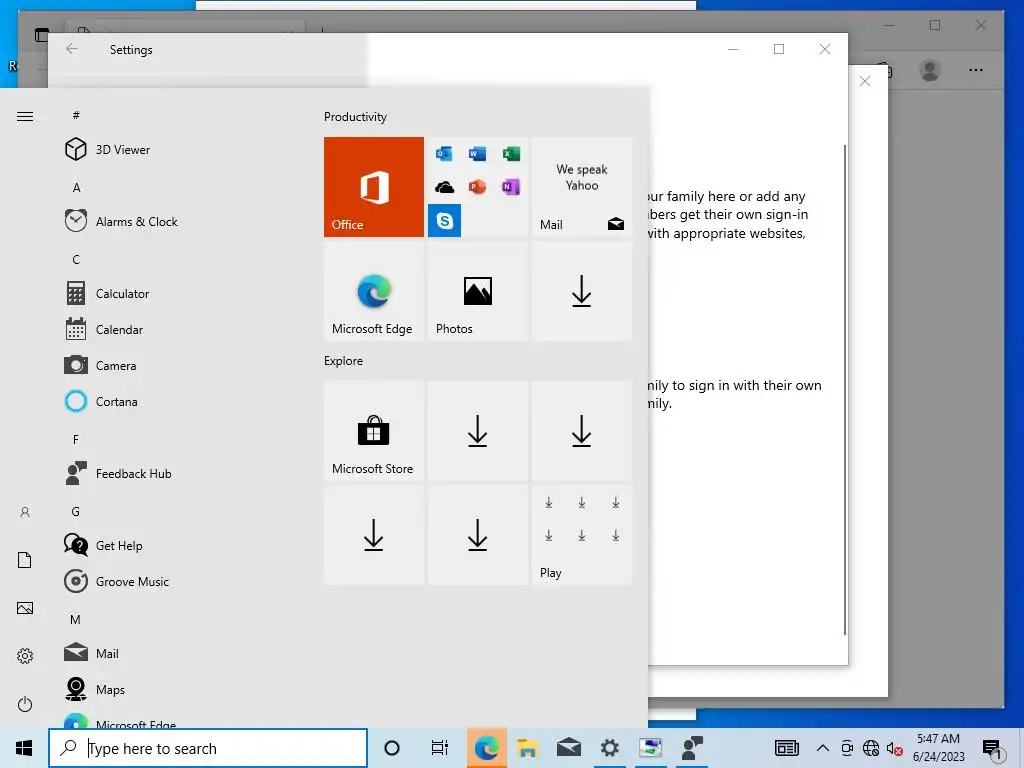Click the muted volume tray icon

pos(895,748)
